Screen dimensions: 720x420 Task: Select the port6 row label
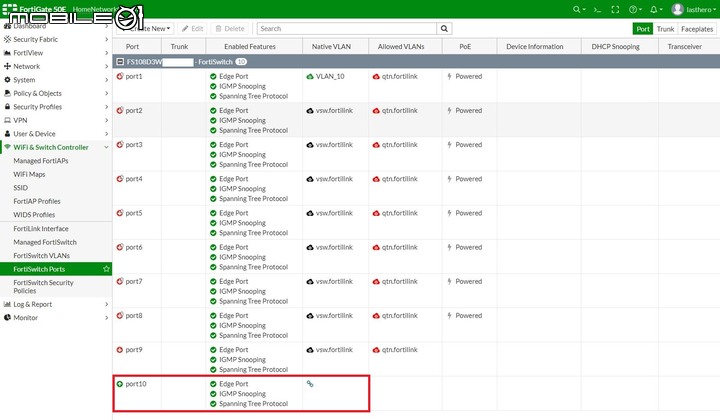click(x=134, y=247)
